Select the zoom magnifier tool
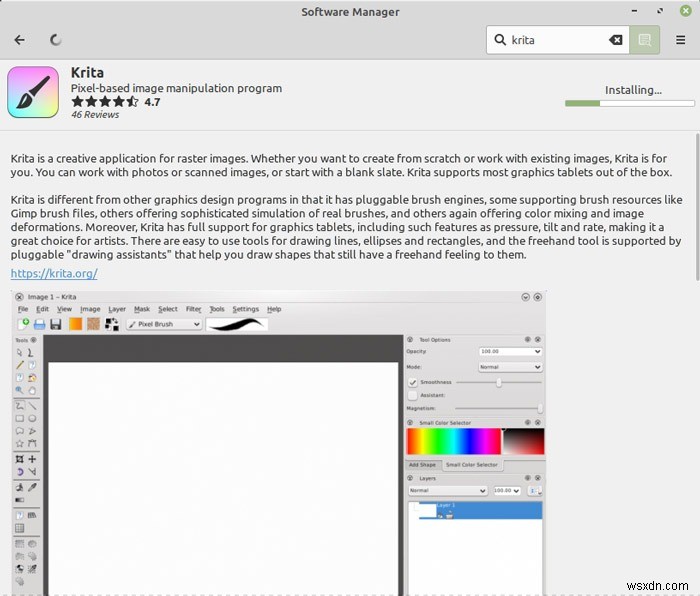700x596 pixels. (20, 390)
